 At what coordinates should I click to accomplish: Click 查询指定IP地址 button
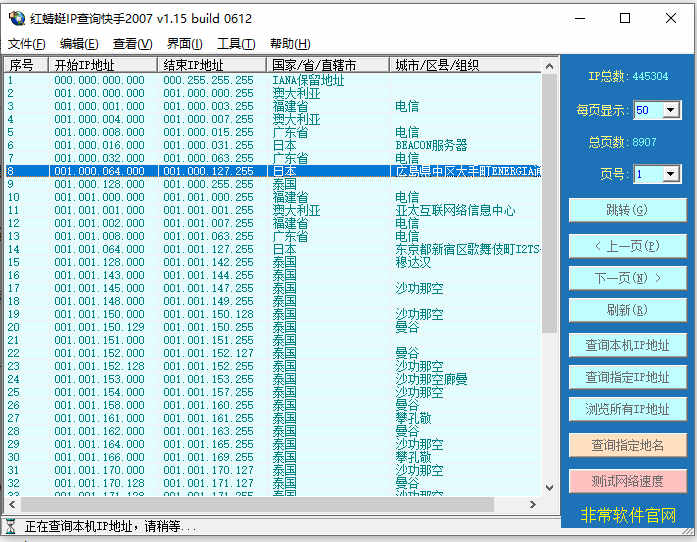pos(627,377)
